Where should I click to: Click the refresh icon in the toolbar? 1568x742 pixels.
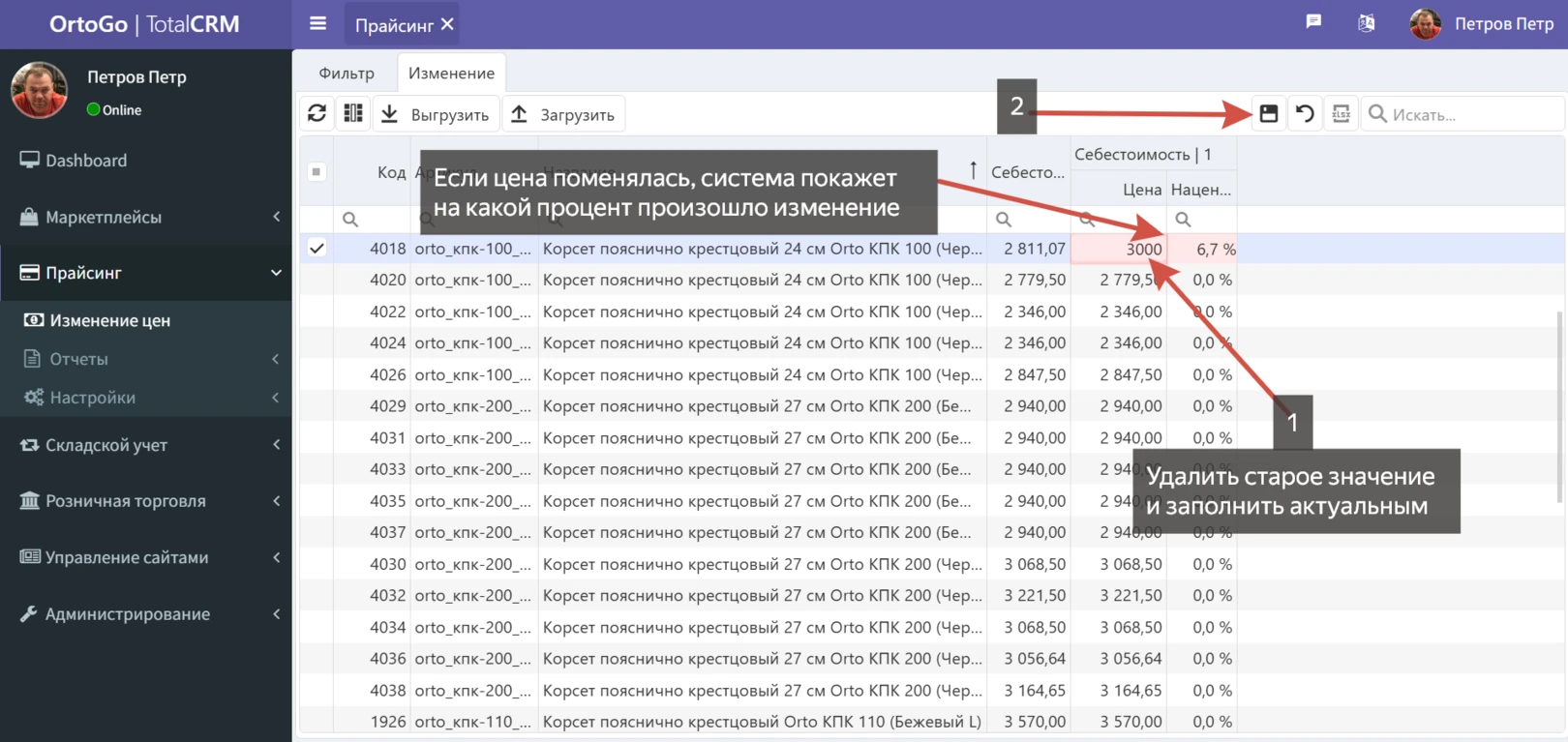317,114
